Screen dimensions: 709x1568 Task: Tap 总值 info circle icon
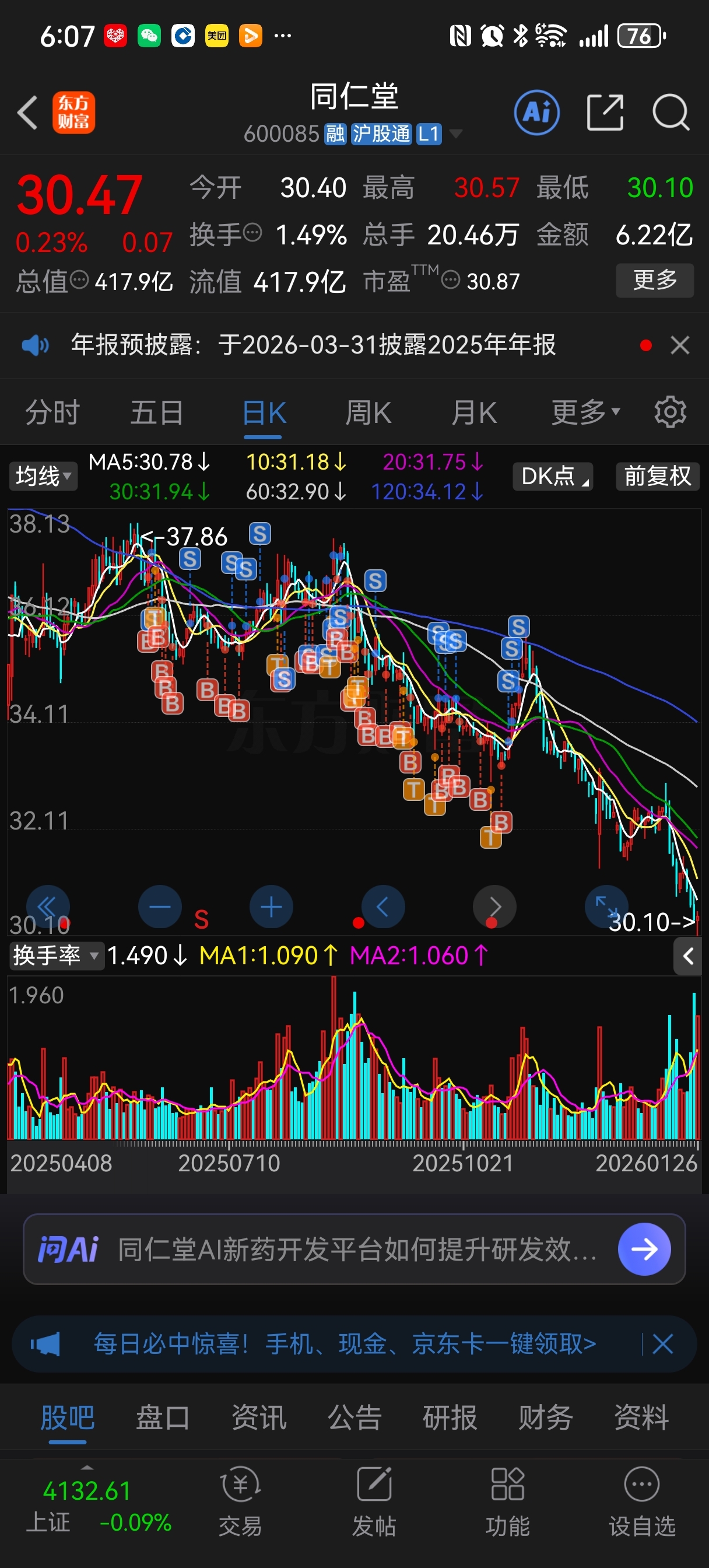tap(79, 279)
